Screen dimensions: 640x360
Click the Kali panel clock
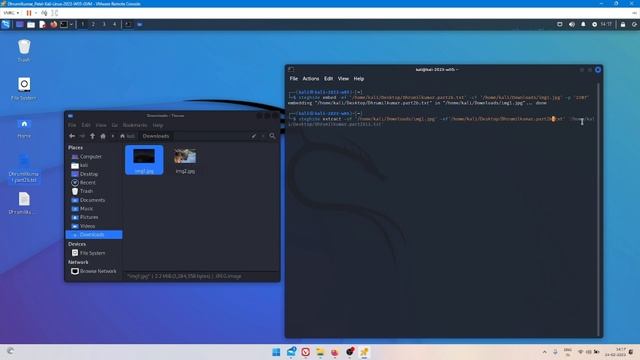tap(606, 24)
